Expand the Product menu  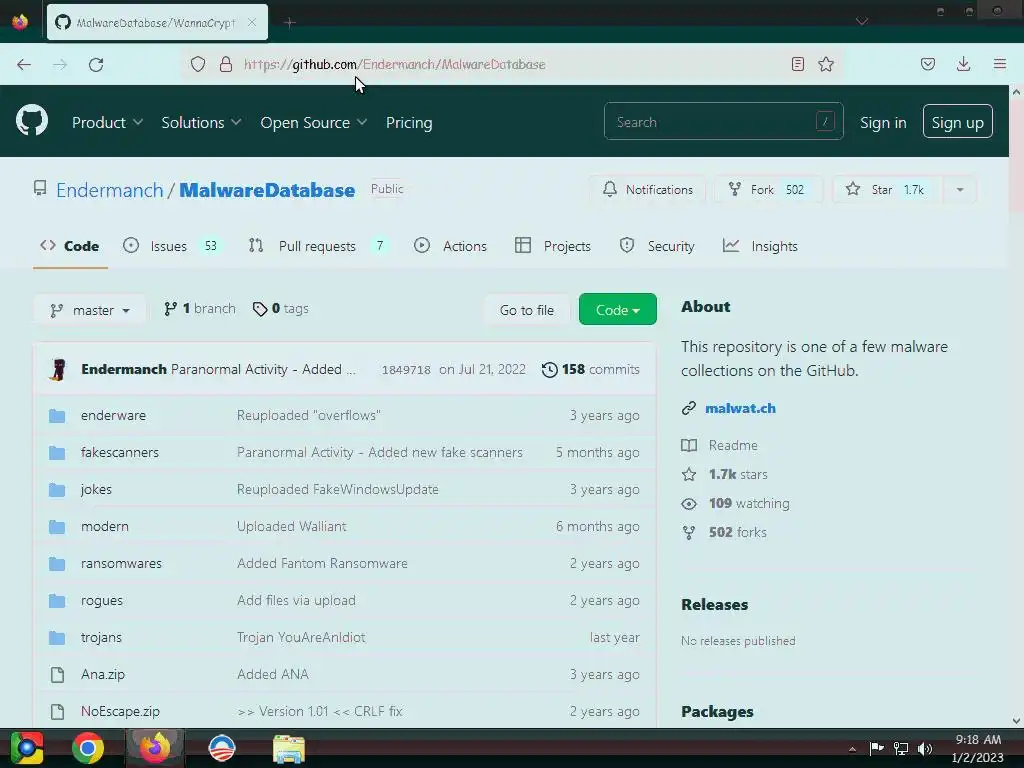click(x=107, y=123)
